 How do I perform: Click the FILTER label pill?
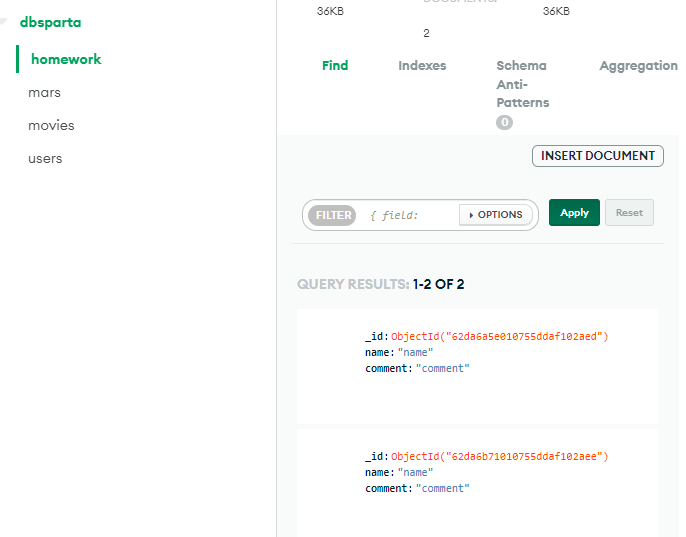(x=332, y=215)
